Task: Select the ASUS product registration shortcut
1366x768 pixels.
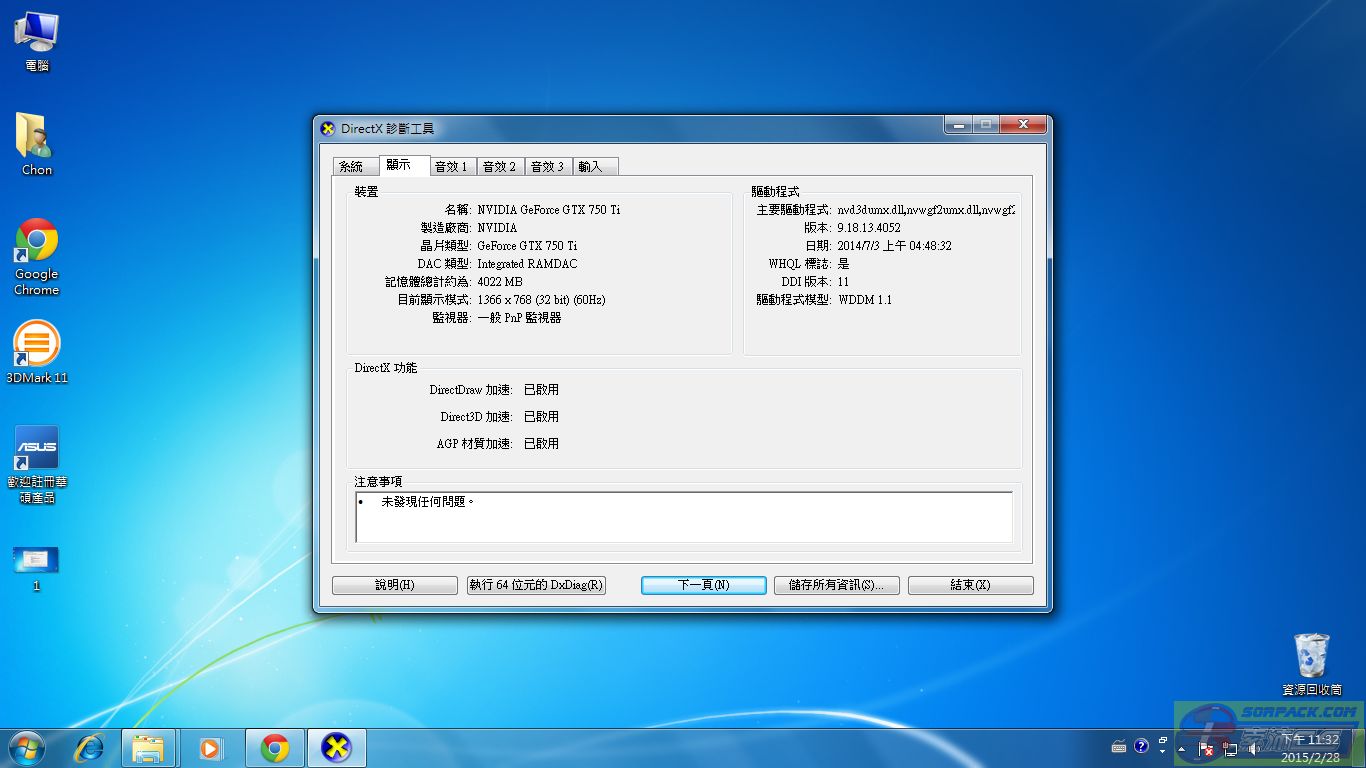Action: click(36, 449)
